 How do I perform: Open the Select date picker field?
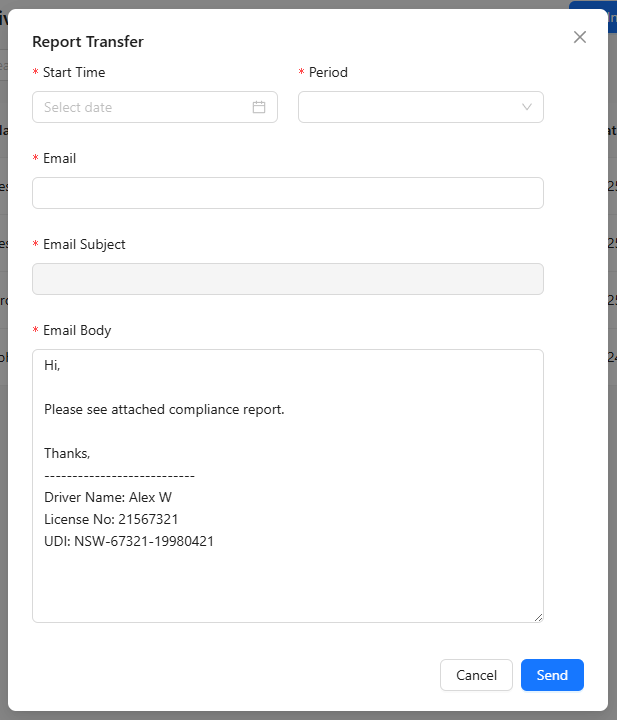[155, 107]
